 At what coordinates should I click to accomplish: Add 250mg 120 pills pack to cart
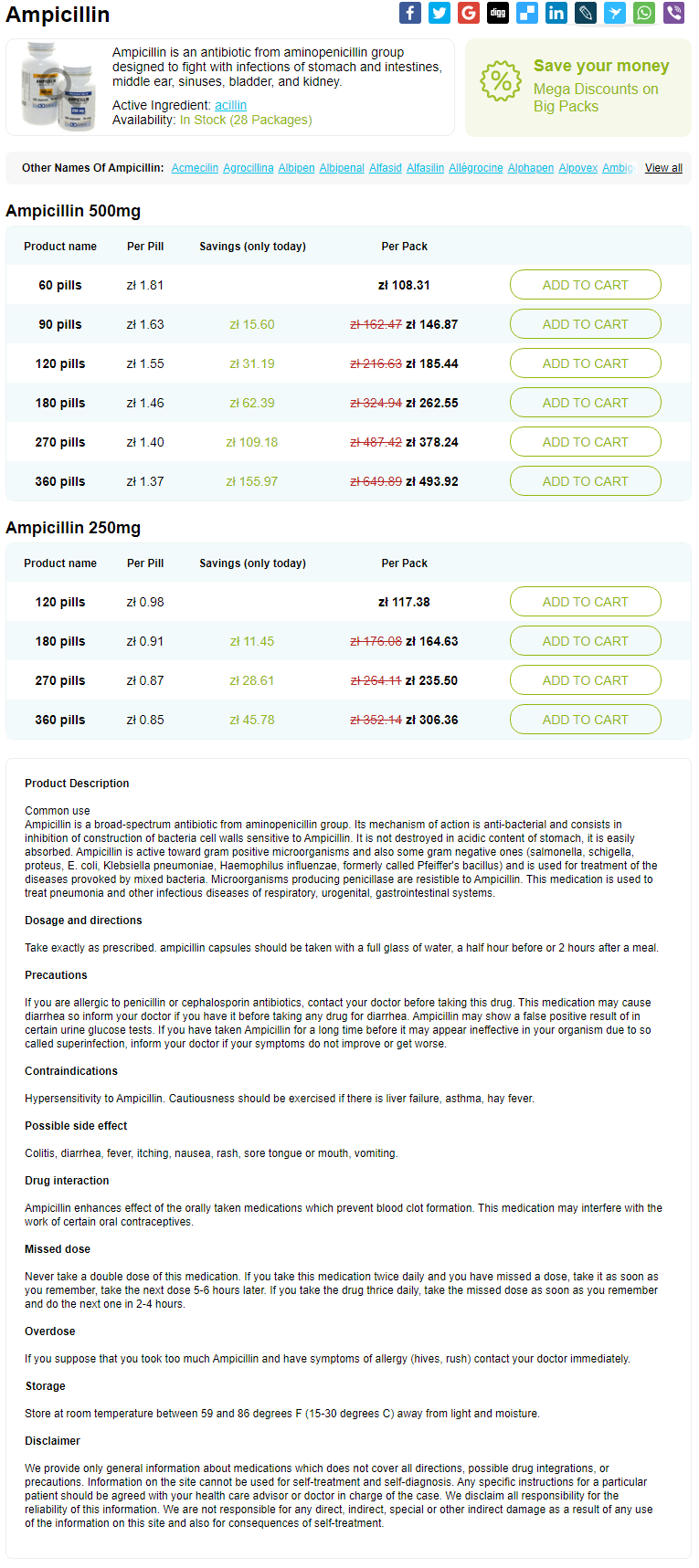[x=585, y=602]
